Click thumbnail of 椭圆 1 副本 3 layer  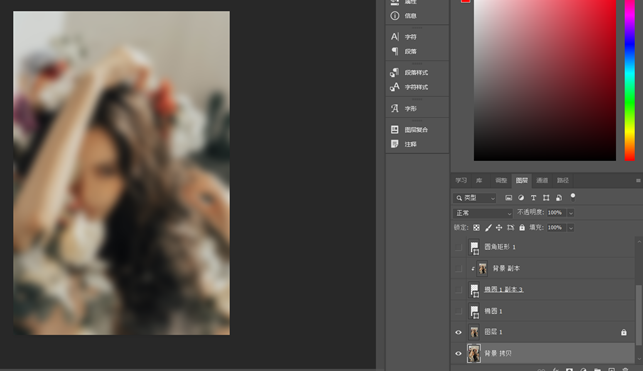474,290
